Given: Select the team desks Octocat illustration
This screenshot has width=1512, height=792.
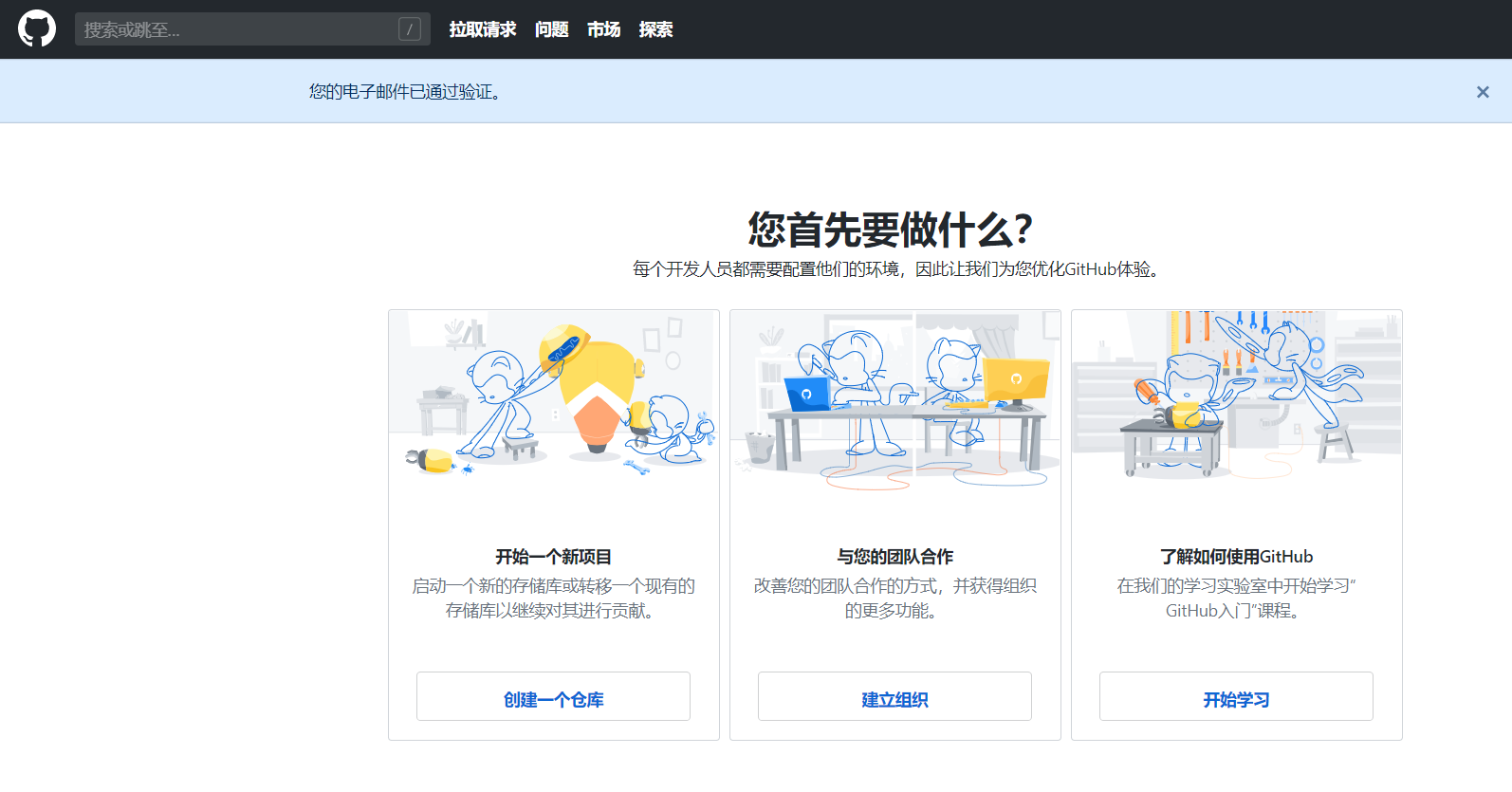Looking at the screenshot, I should (895, 398).
